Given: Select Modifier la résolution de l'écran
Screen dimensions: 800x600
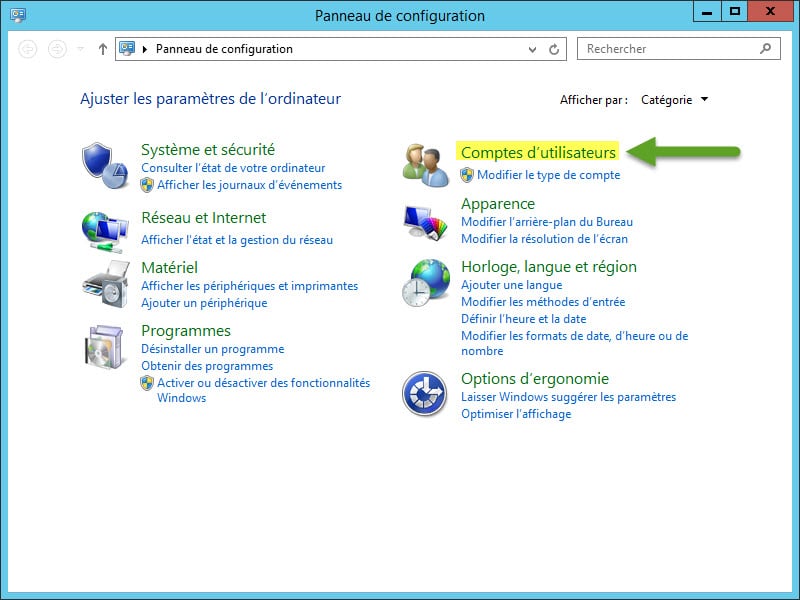Looking at the screenshot, I should click(544, 239).
